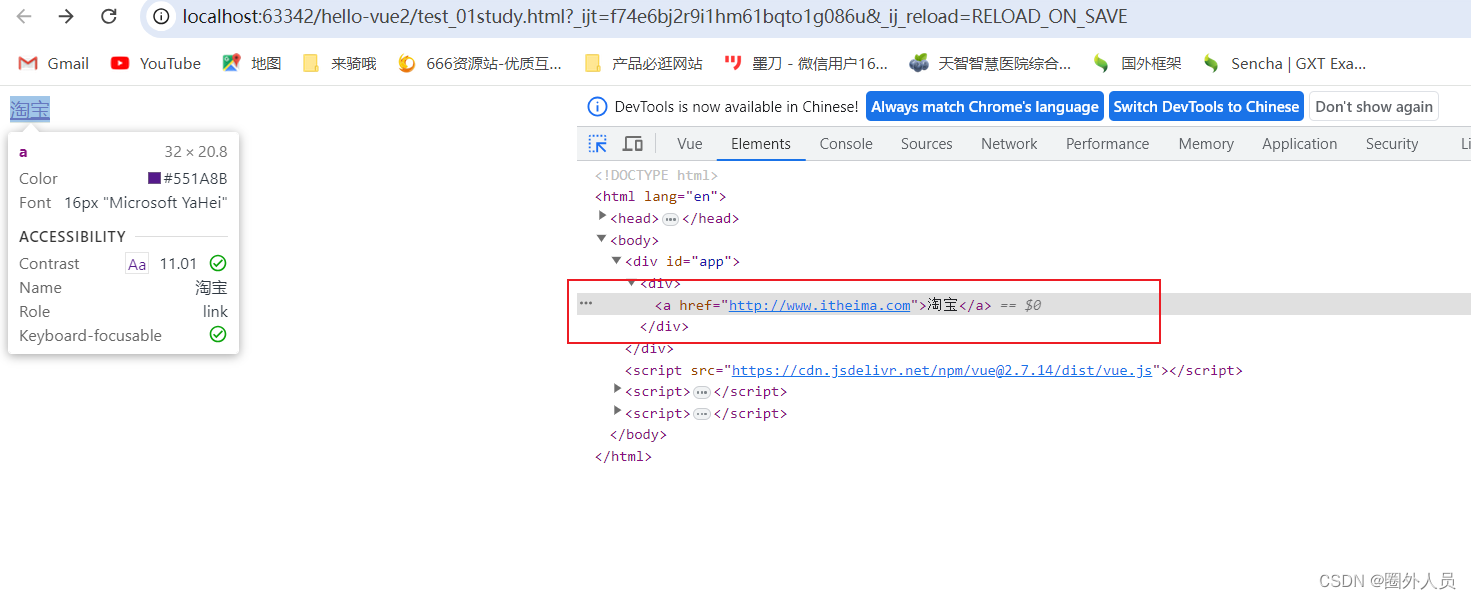The width and height of the screenshot is (1471, 599).
Task: Select the html lang="en" line
Action: click(661, 197)
